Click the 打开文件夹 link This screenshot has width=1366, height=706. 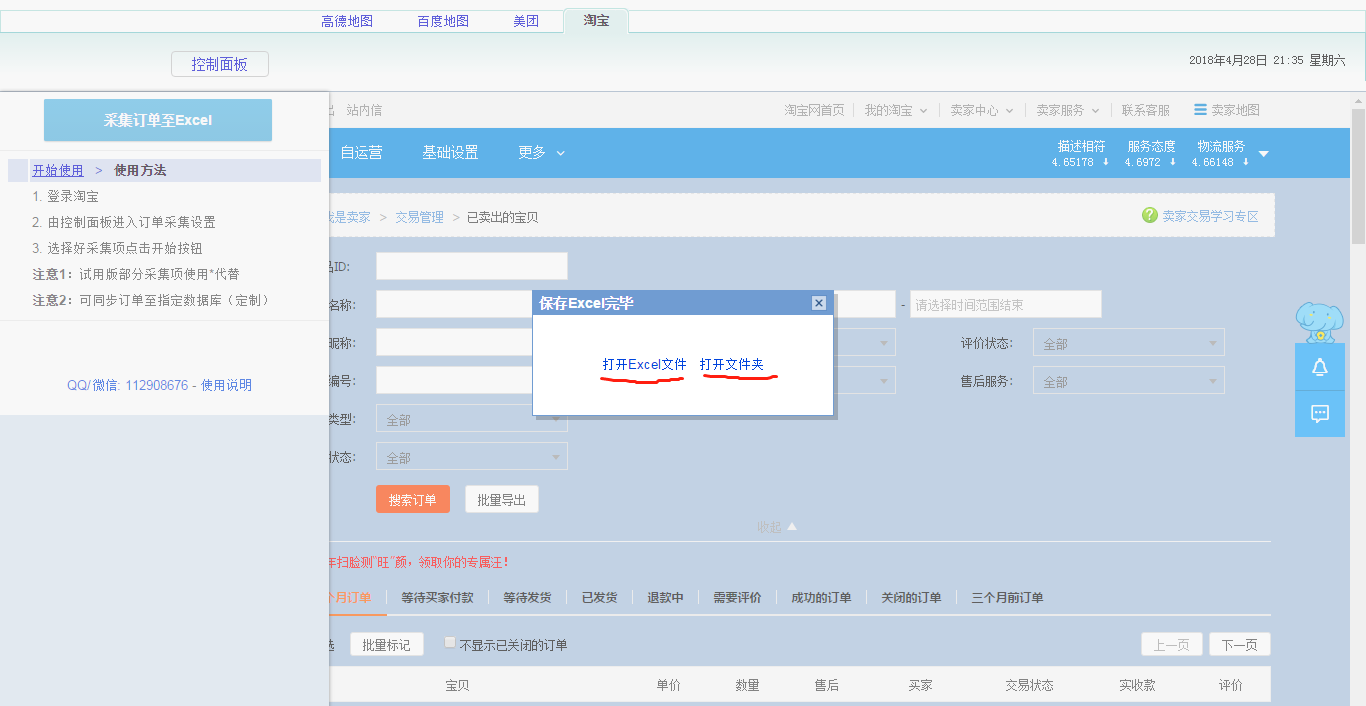click(732, 365)
